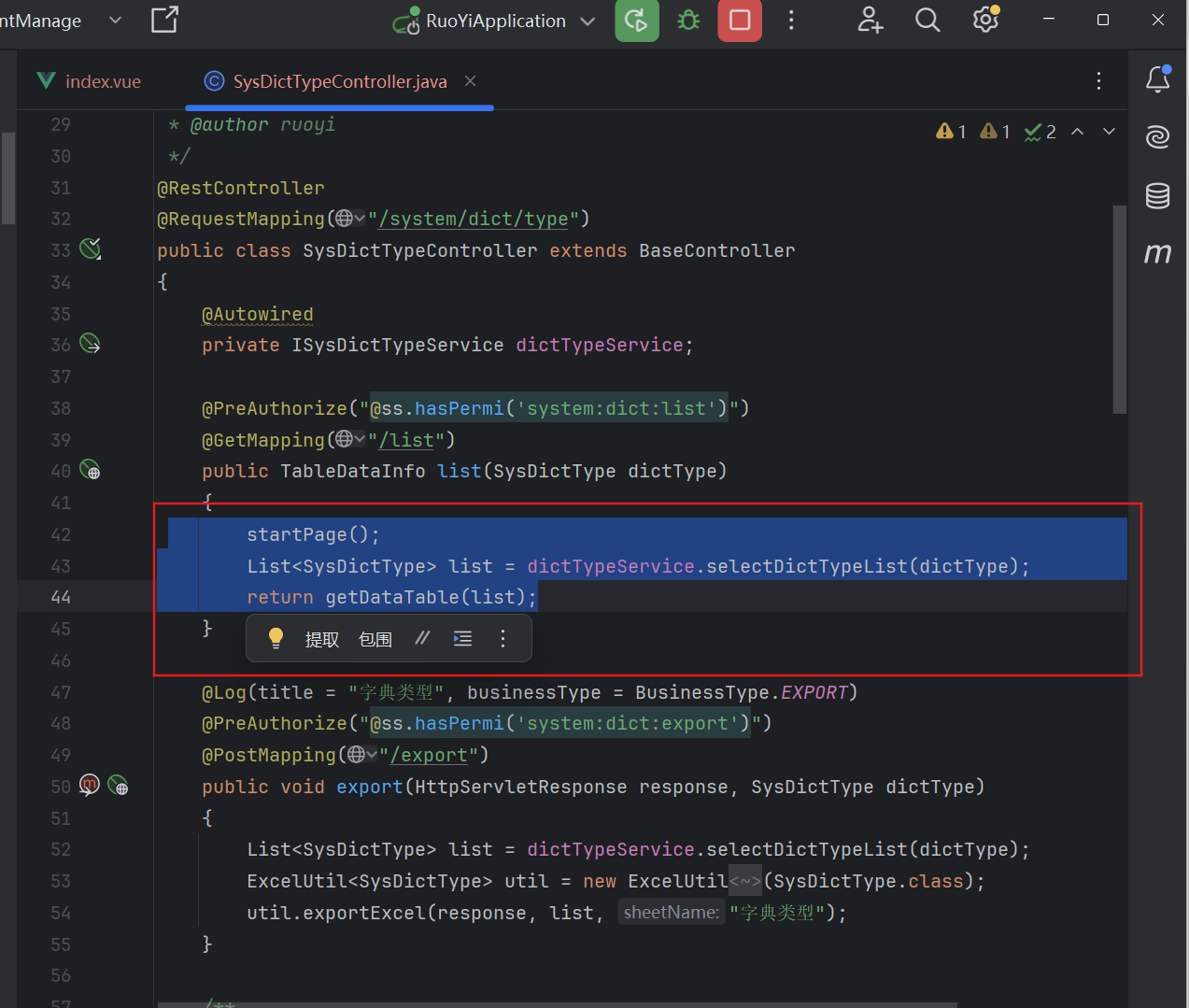This screenshot has height=1008, width=1189.
Task: Click the first warning indicator count
Action: [951, 132]
